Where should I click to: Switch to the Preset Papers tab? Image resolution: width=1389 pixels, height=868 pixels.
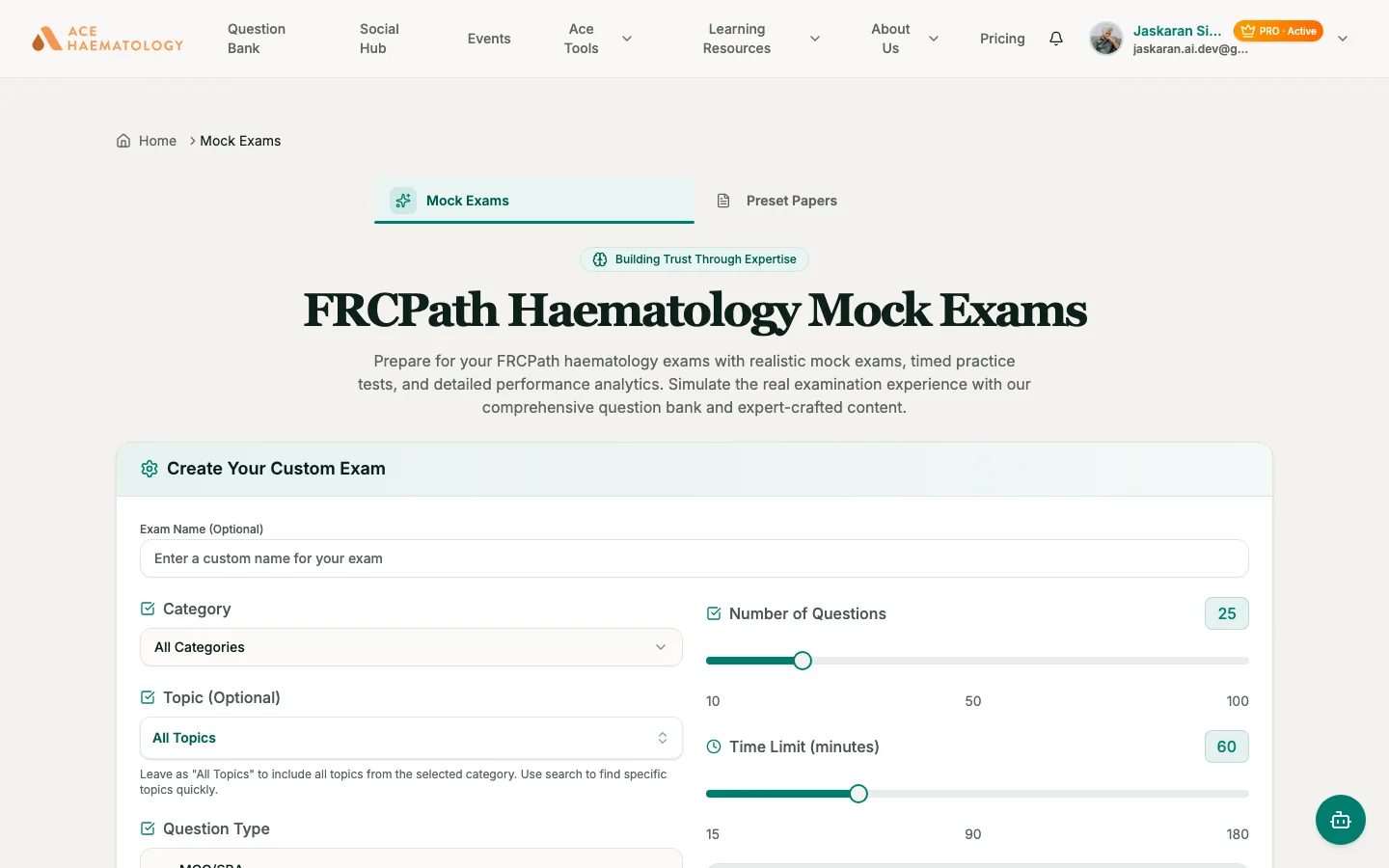tap(855, 201)
